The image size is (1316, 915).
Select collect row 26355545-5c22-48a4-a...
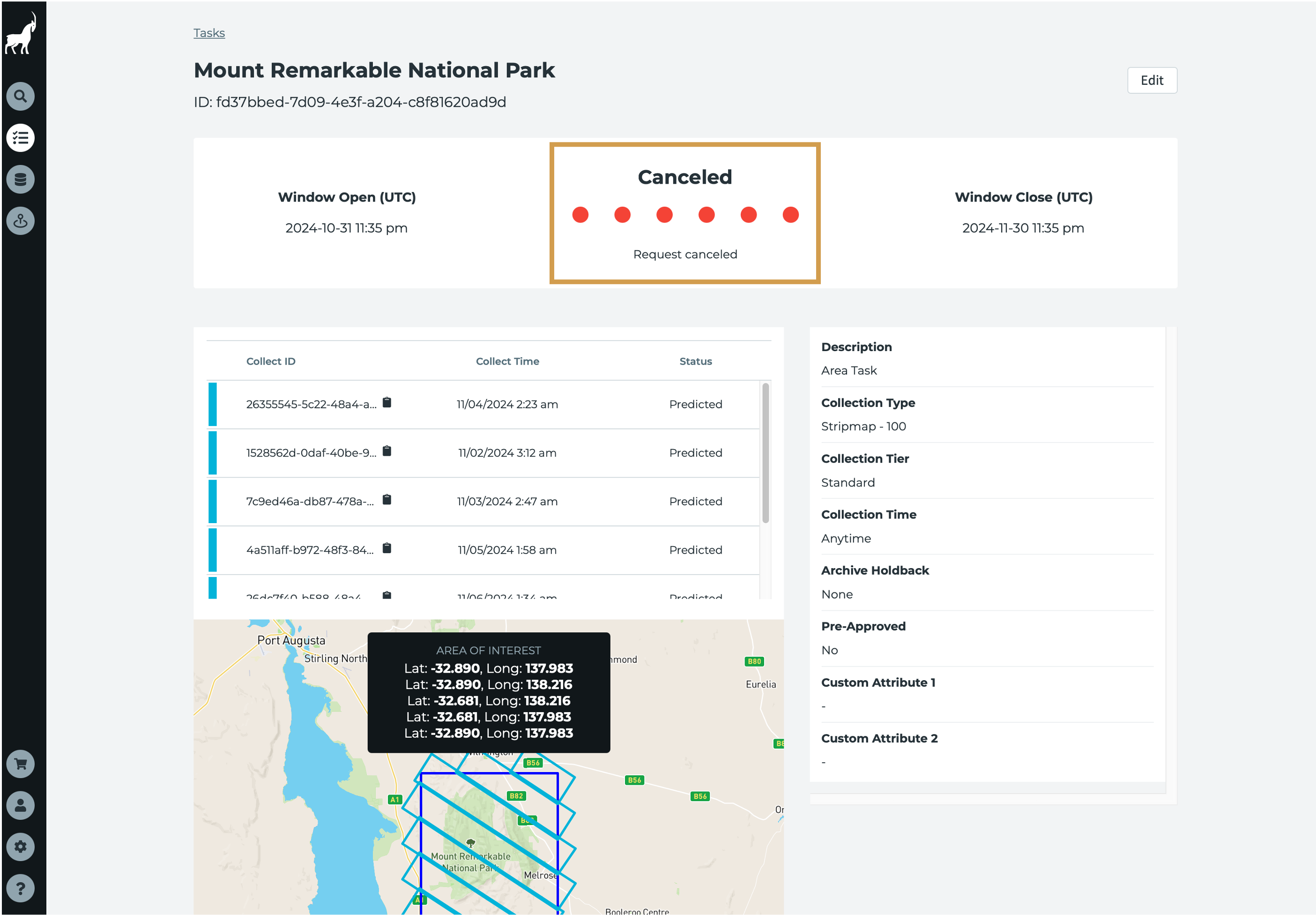click(483, 404)
